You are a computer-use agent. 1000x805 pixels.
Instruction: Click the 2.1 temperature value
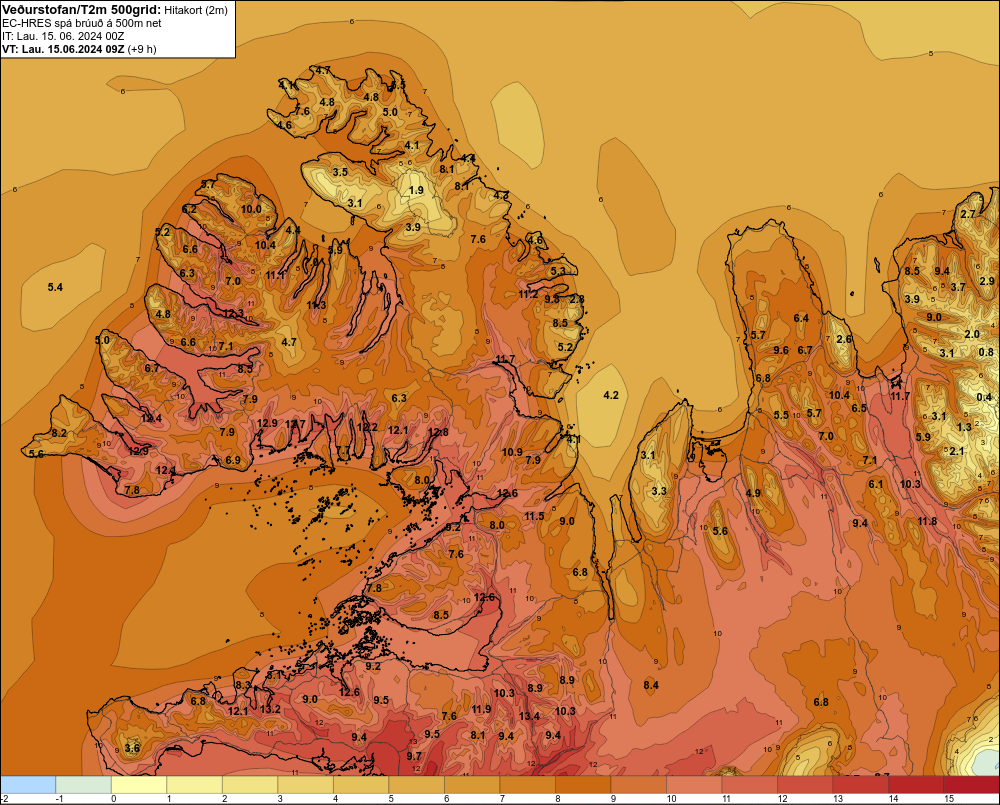tap(957, 452)
